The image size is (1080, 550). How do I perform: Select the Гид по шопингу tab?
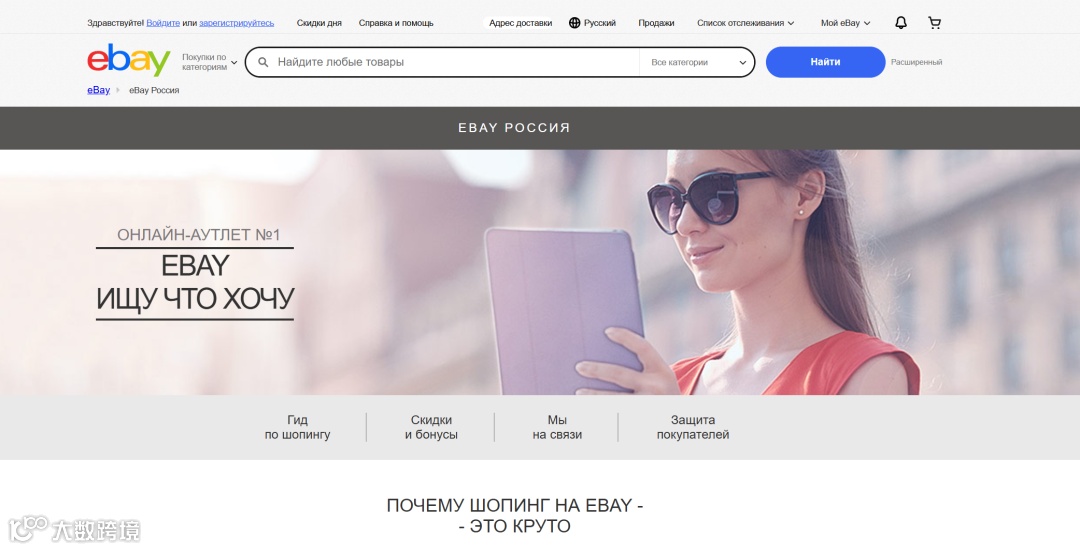pos(298,427)
